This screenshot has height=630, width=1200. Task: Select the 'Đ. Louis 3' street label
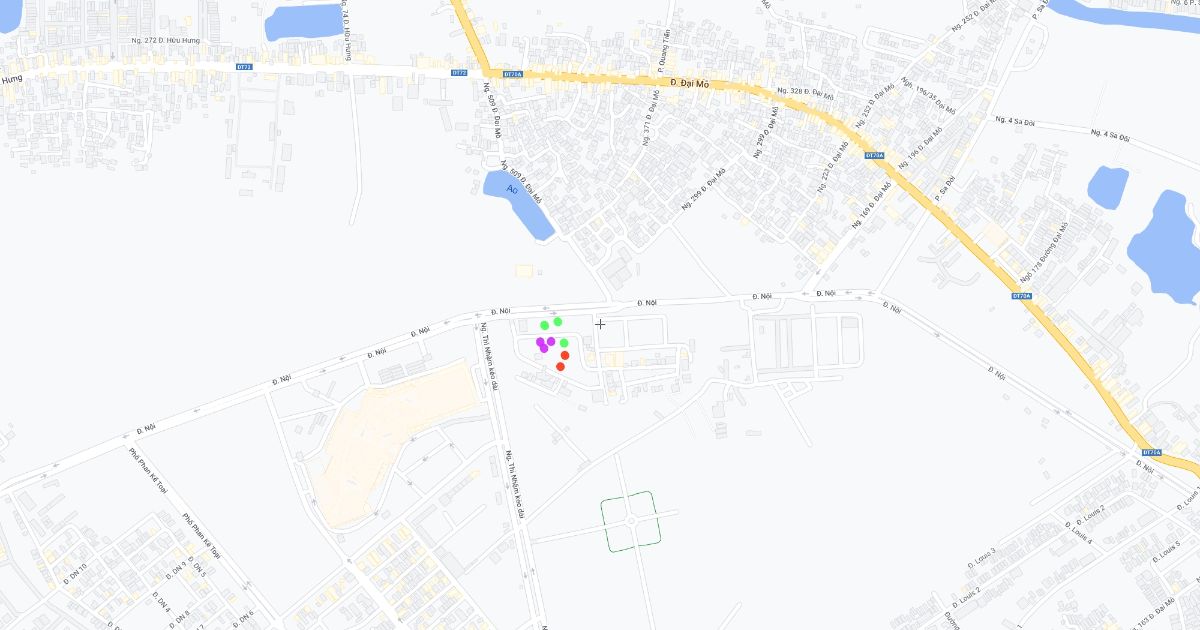(982, 559)
